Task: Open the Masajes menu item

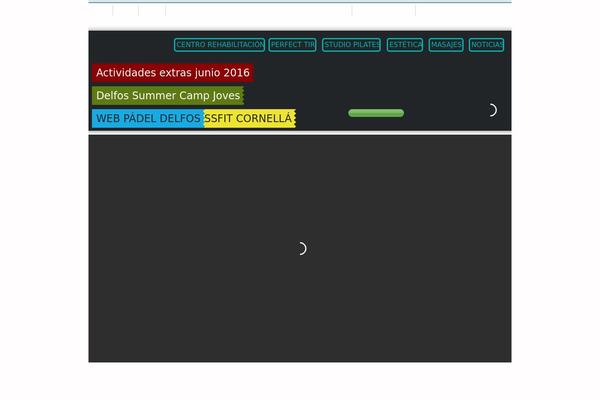Action: click(x=446, y=45)
